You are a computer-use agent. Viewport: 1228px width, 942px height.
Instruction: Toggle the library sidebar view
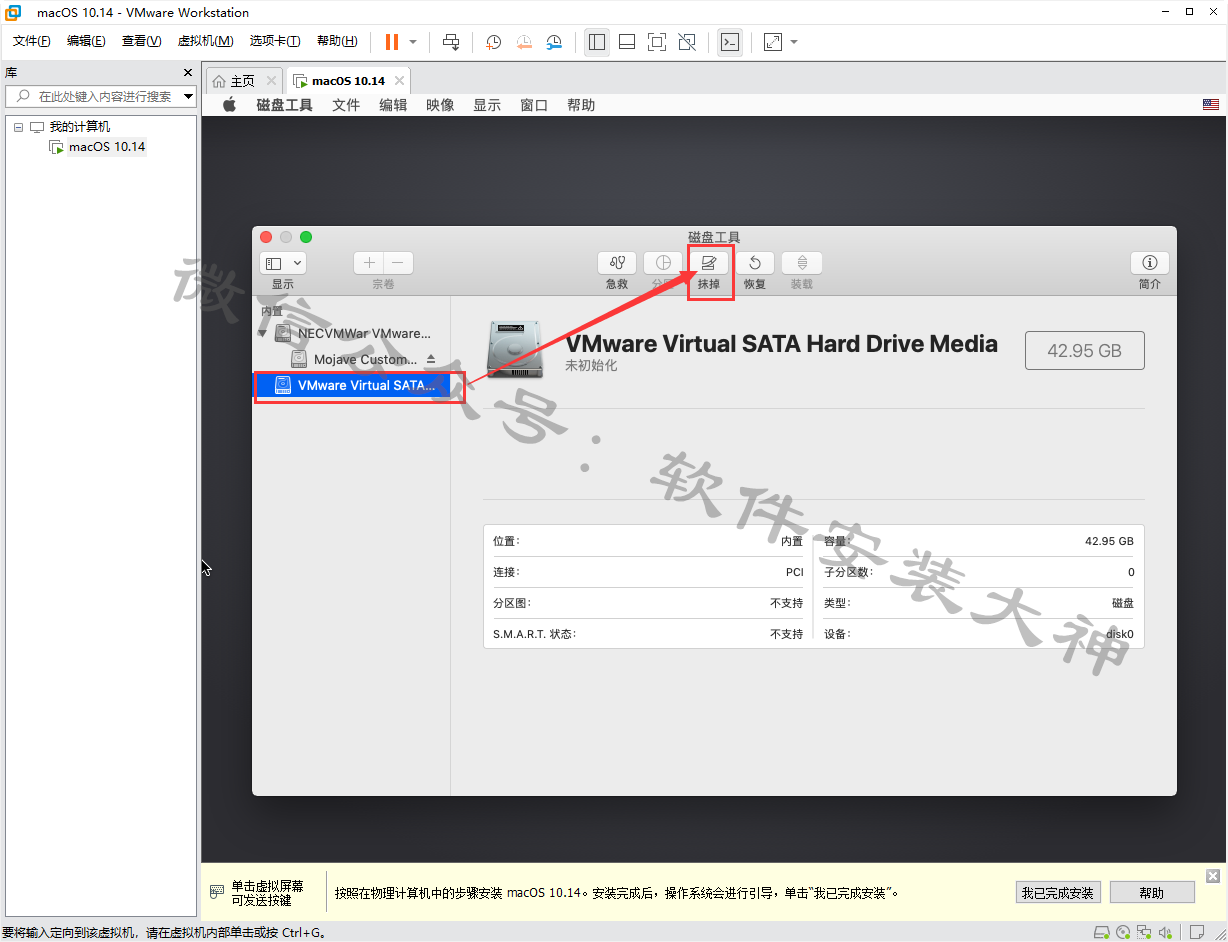597,42
